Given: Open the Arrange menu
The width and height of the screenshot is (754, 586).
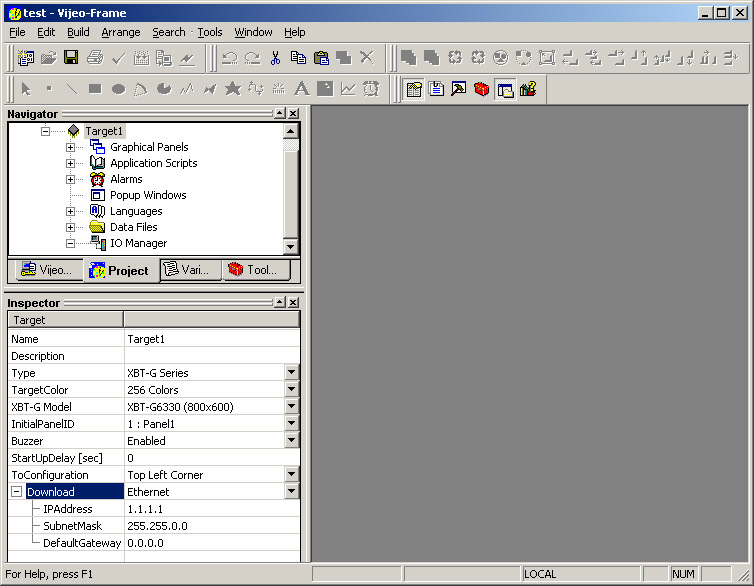Looking at the screenshot, I should click(121, 32).
